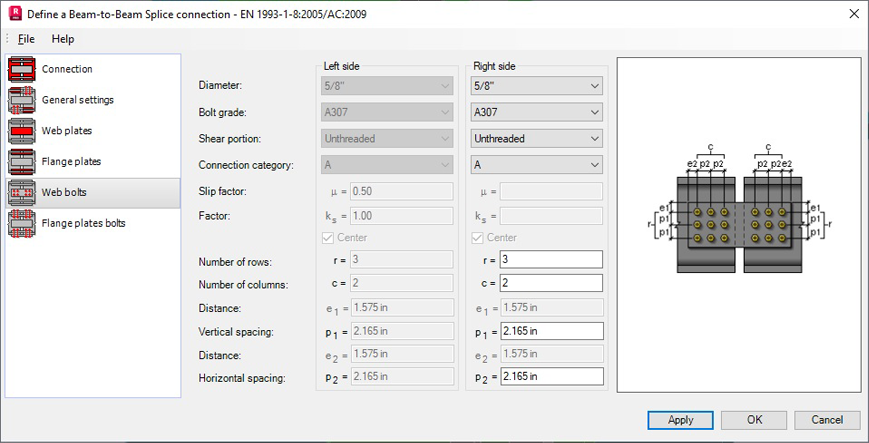Open the Help menu
869x443 pixels.
pyautogui.click(x=63, y=39)
